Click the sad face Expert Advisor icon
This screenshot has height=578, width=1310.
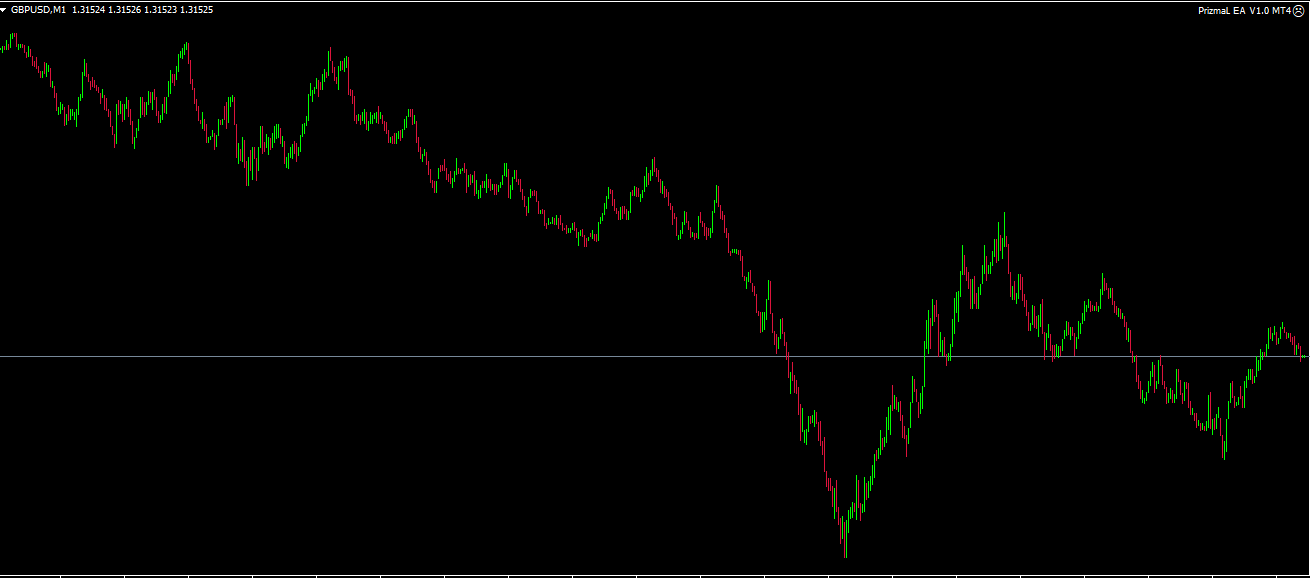(1299, 10)
